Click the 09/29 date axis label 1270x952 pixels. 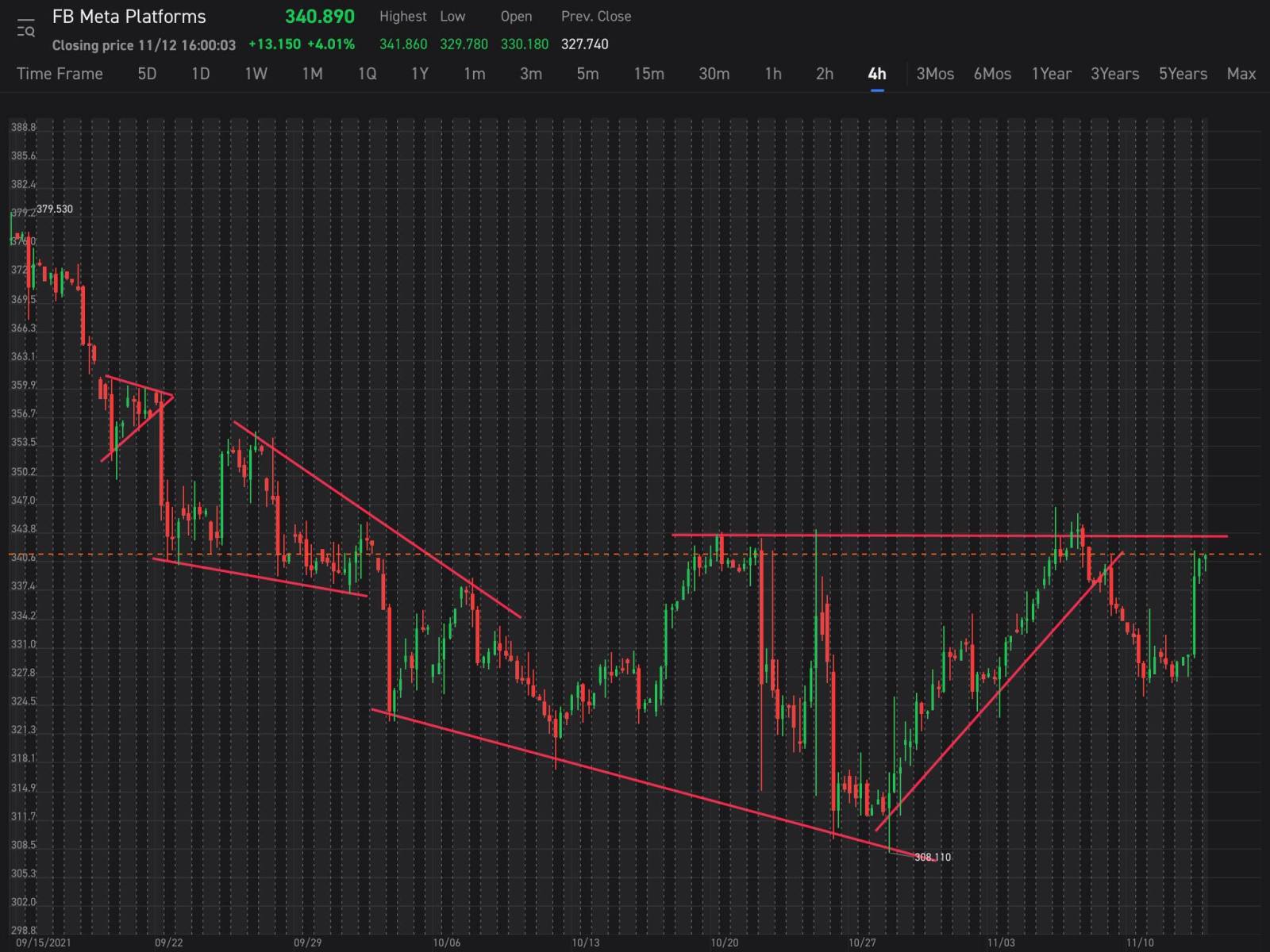307,942
